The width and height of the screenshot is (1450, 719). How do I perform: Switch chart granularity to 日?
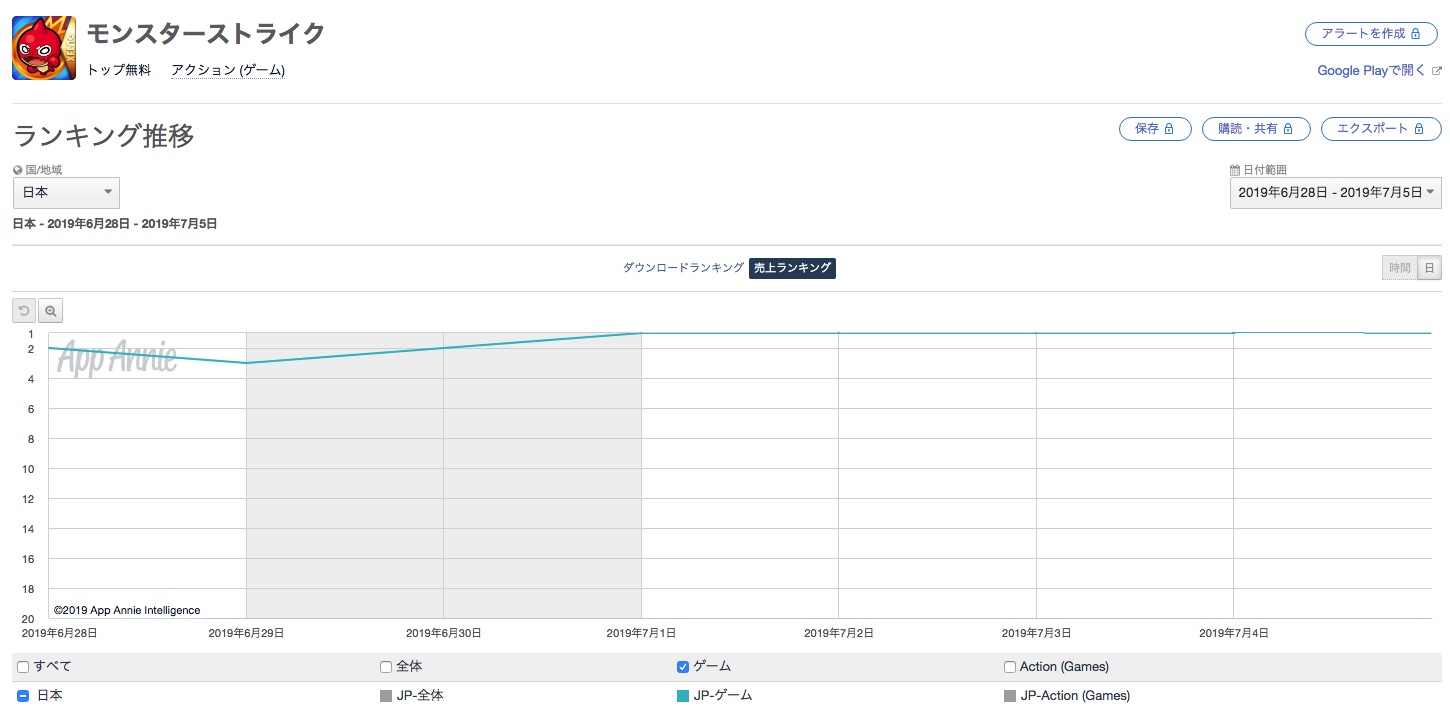pos(1430,268)
